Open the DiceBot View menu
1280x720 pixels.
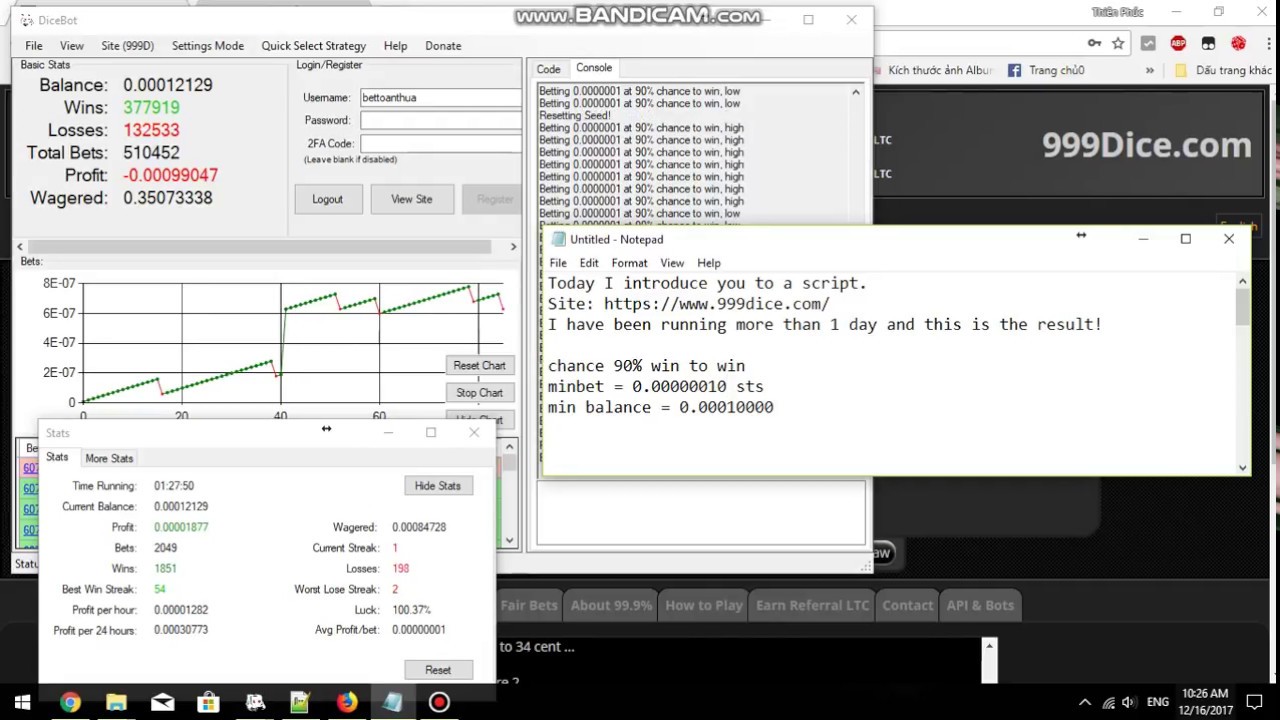(x=72, y=46)
